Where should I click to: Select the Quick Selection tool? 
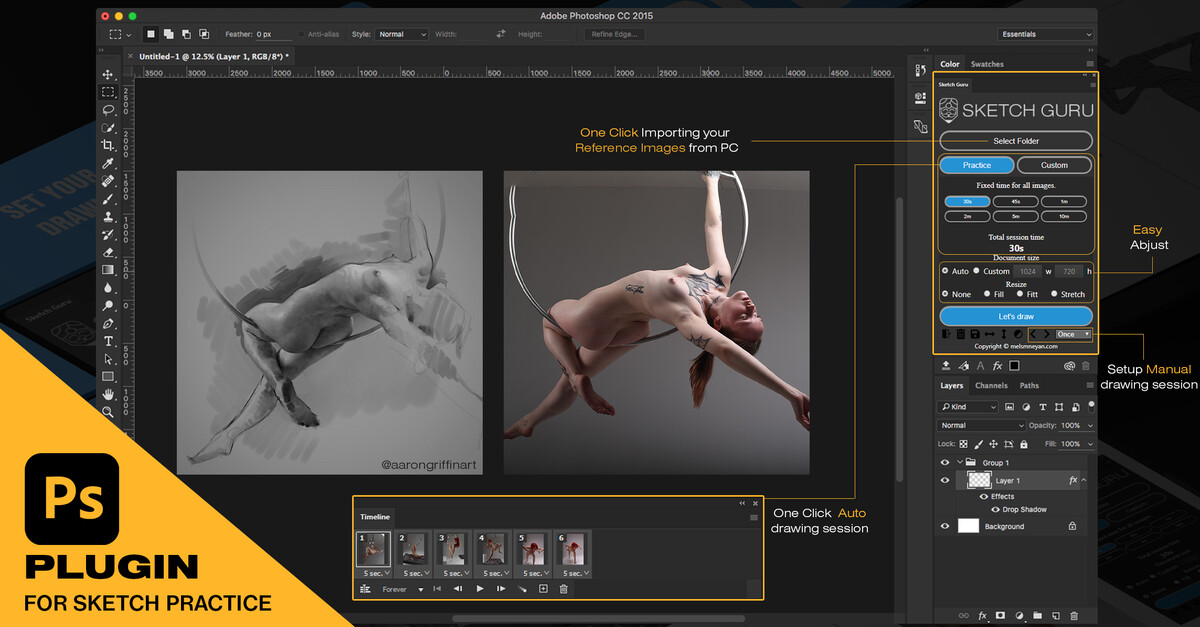tap(107, 128)
